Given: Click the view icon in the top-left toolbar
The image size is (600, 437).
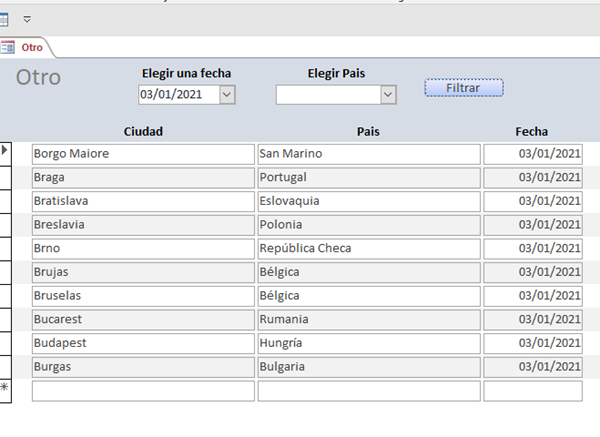Looking at the screenshot, I should pos(5,18).
